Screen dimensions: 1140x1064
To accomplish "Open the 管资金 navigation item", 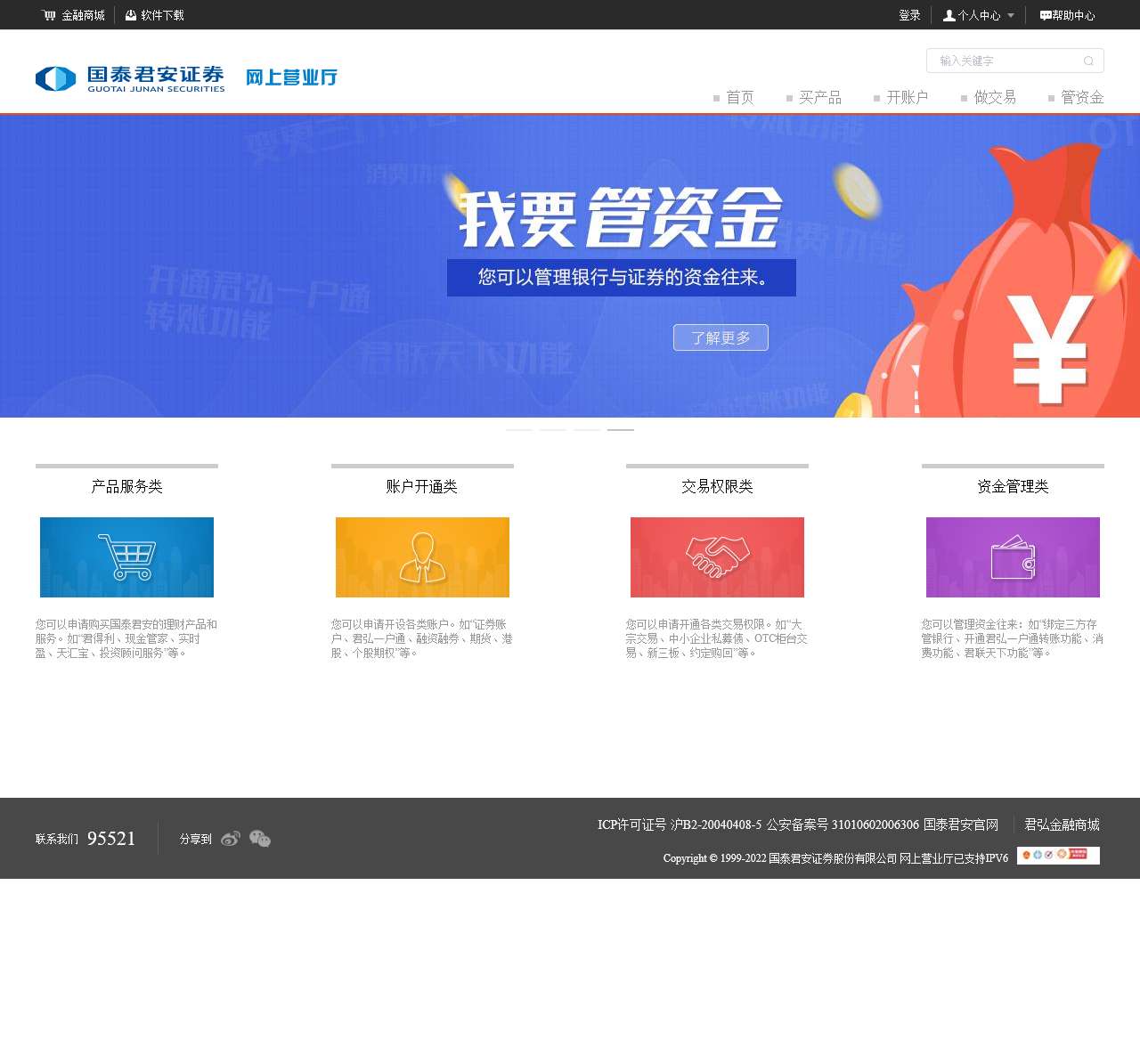I will [x=1082, y=97].
